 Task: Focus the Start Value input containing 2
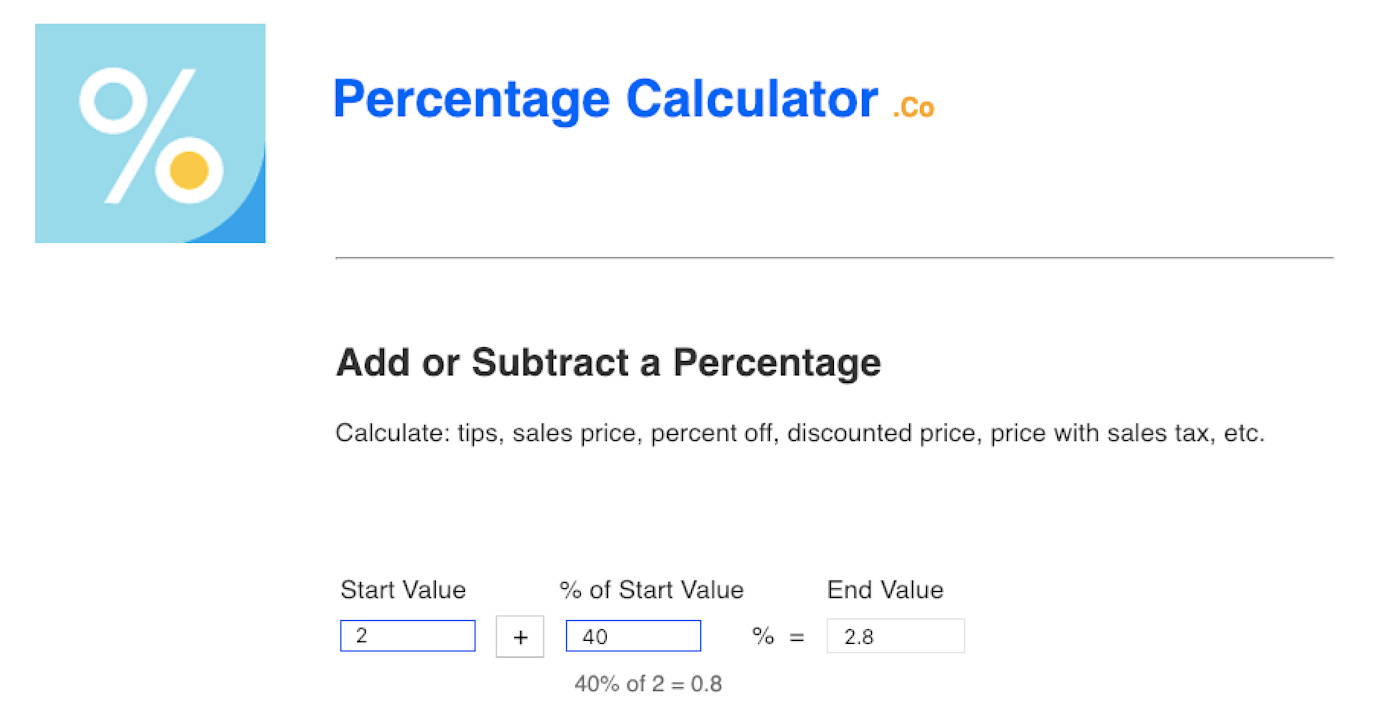[x=408, y=636]
